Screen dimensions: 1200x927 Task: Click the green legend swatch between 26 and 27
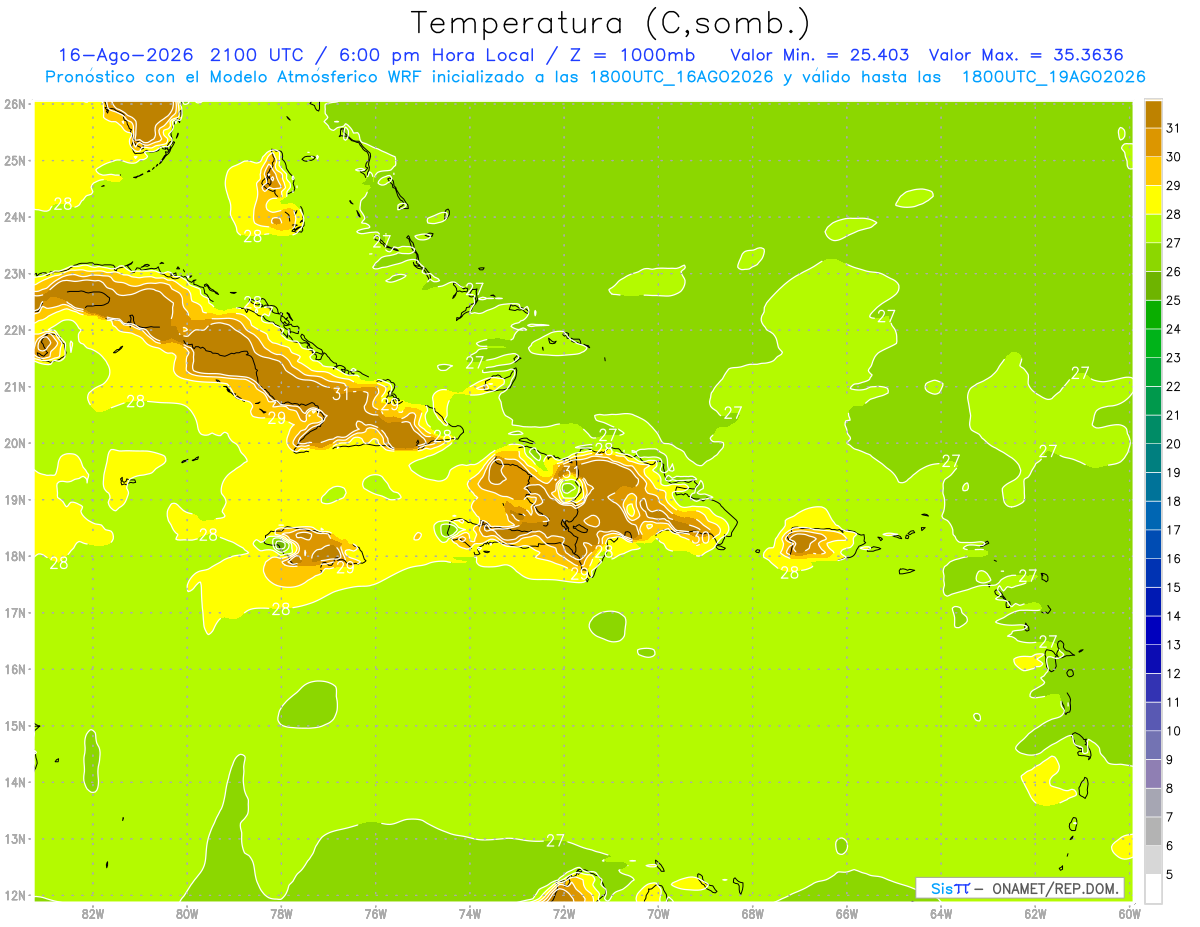[1153, 258]
